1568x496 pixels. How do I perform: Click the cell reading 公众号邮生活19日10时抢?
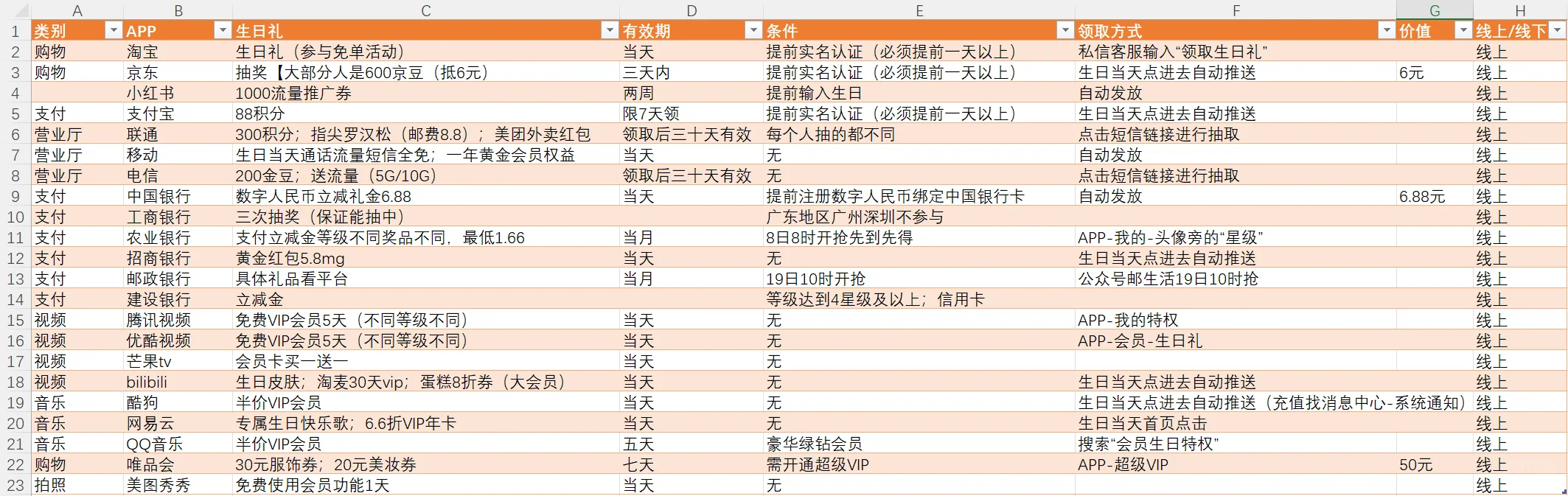point(1236,279)
